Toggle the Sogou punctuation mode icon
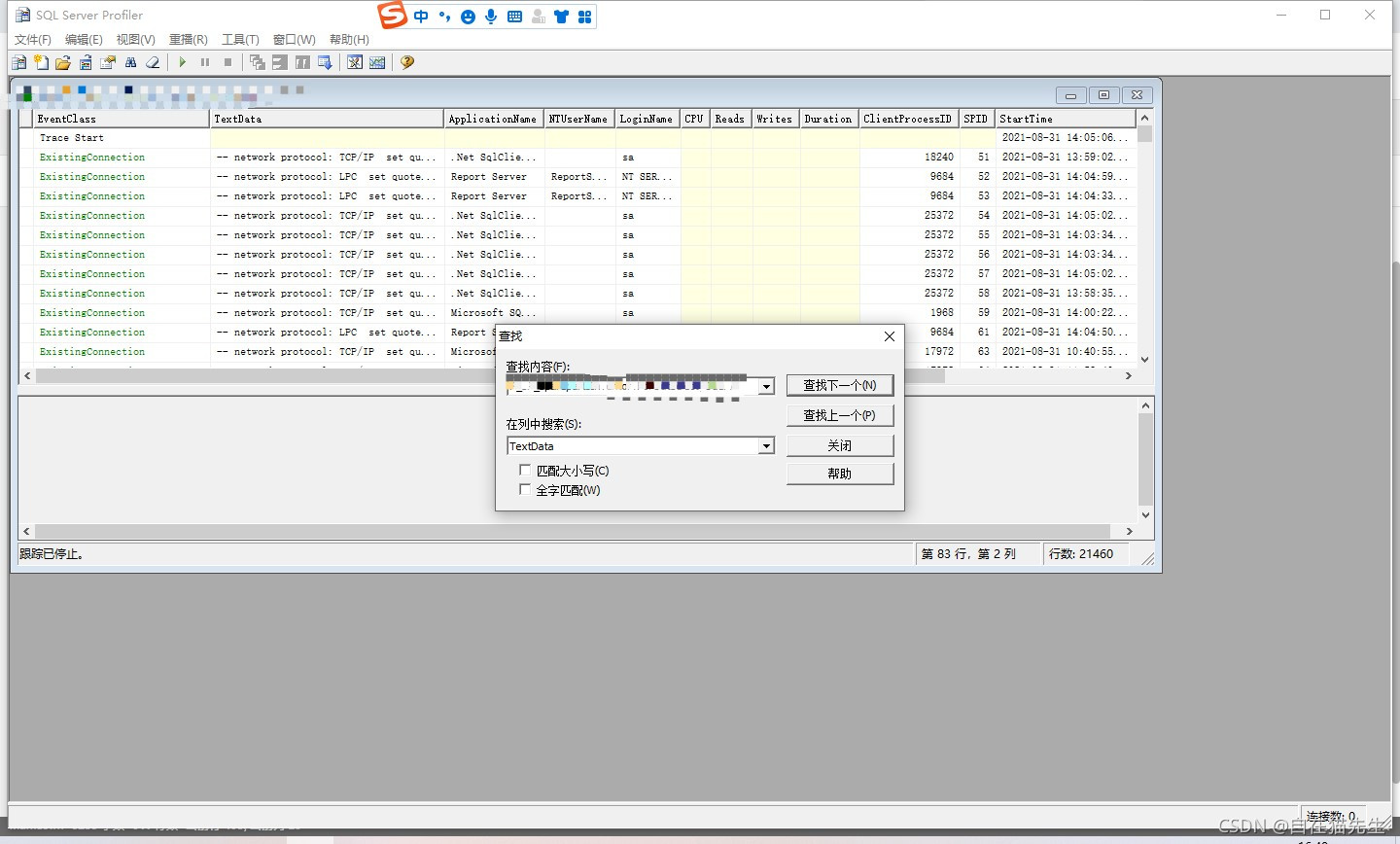The width and height of the screenshot is (1400, 844). [x=444, y=17]
